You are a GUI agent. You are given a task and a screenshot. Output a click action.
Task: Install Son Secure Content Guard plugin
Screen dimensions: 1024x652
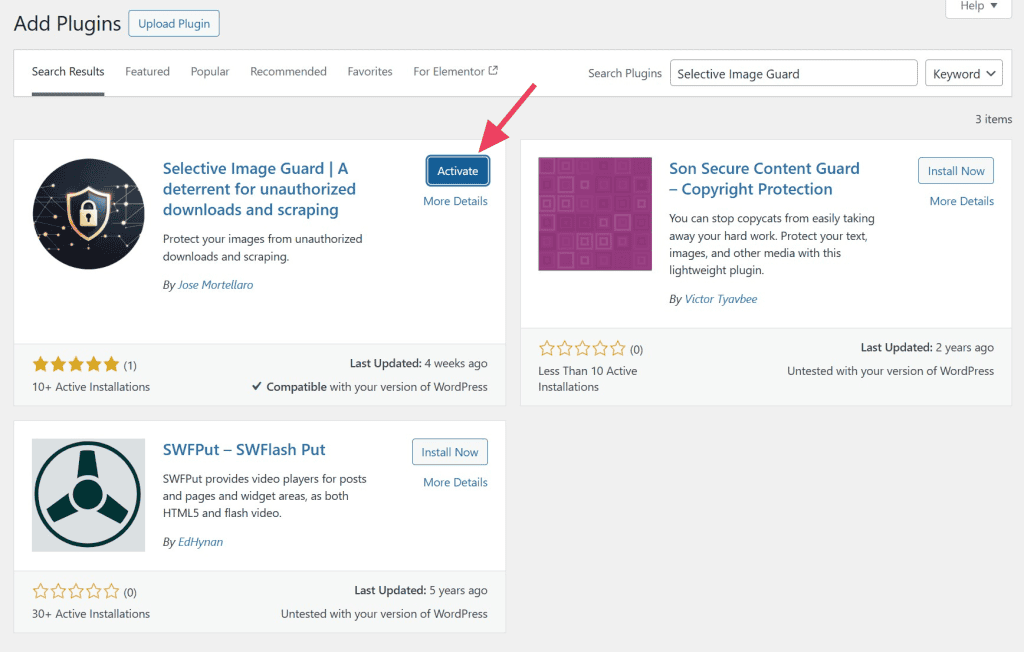pyautogui.click(x=956, y=171)
